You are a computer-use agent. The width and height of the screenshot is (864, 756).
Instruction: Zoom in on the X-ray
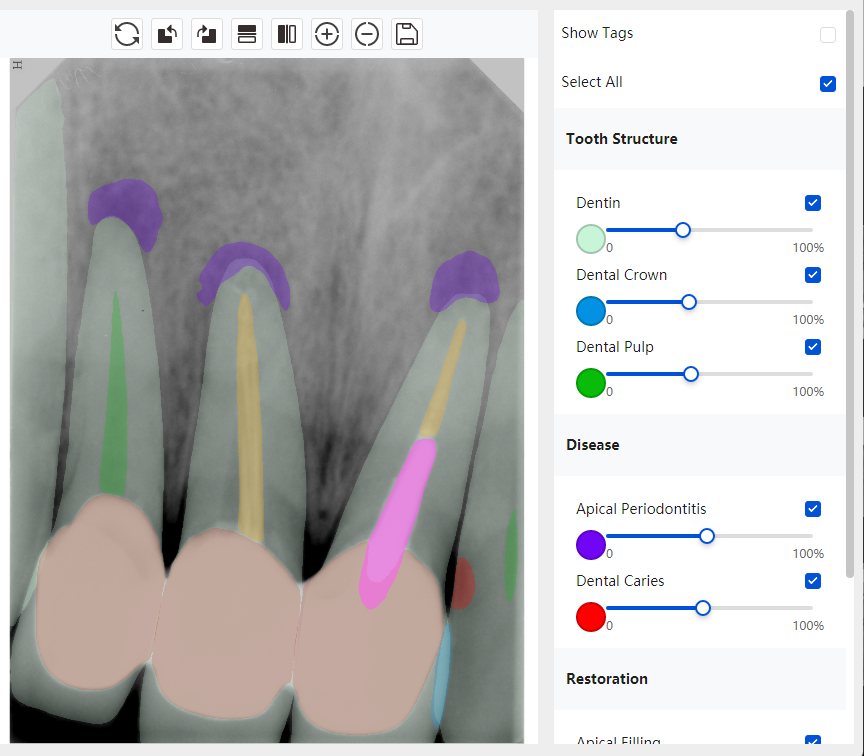(x=327, y=34)
